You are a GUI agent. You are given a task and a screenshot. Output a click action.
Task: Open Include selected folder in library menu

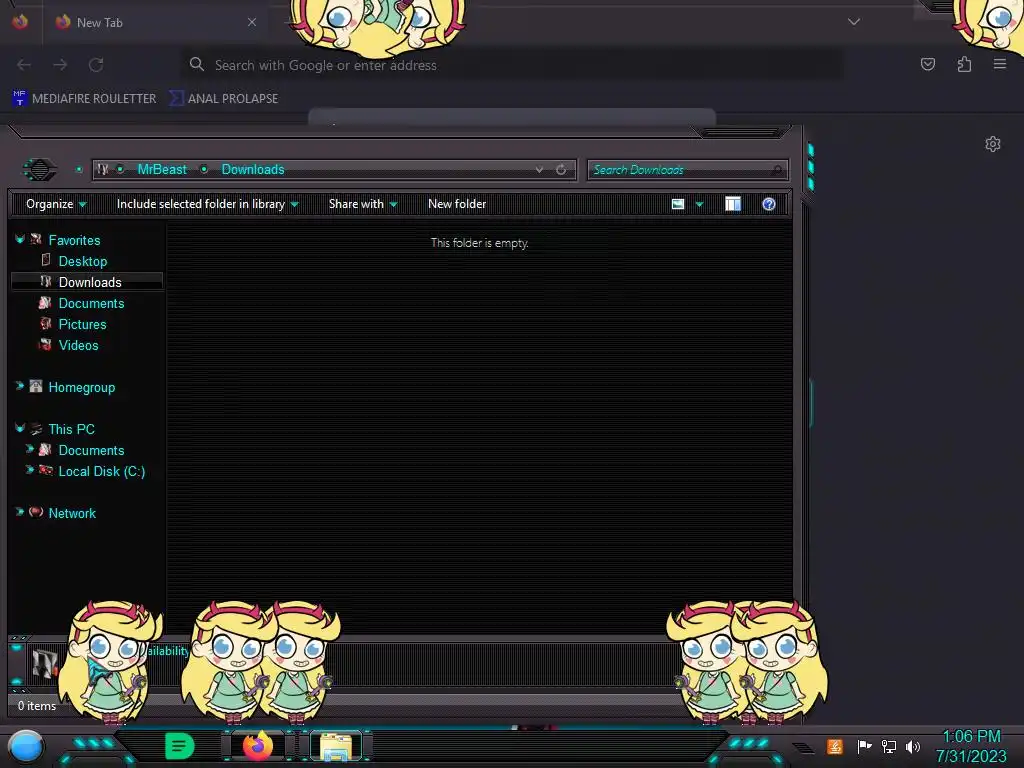click(x=208, y=204)
